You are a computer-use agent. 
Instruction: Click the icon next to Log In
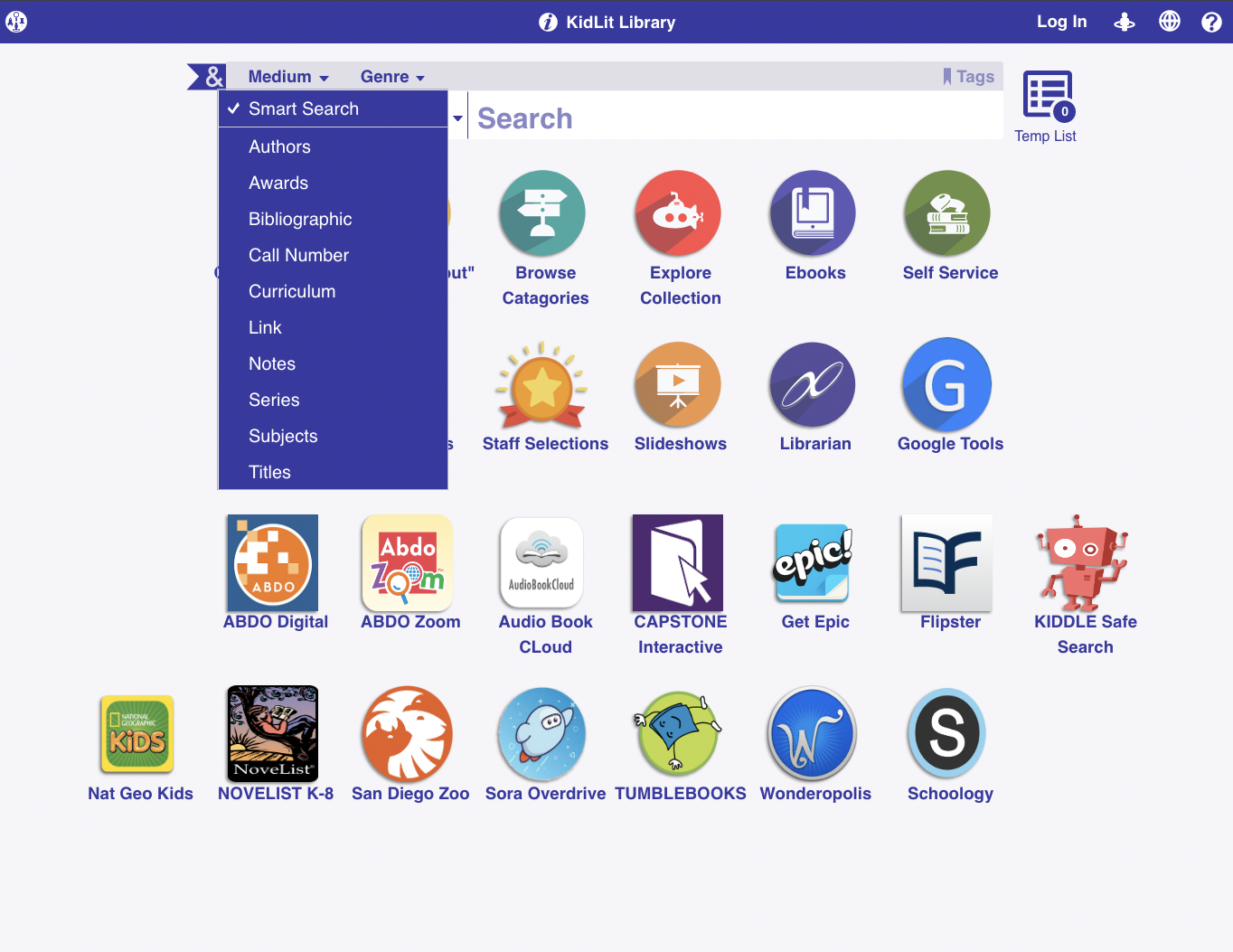pyautogui.click(x=1125, y=22)
